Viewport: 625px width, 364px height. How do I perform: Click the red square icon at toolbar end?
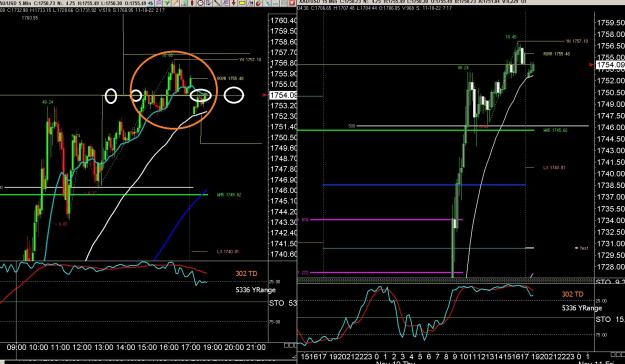click(292, 3)
